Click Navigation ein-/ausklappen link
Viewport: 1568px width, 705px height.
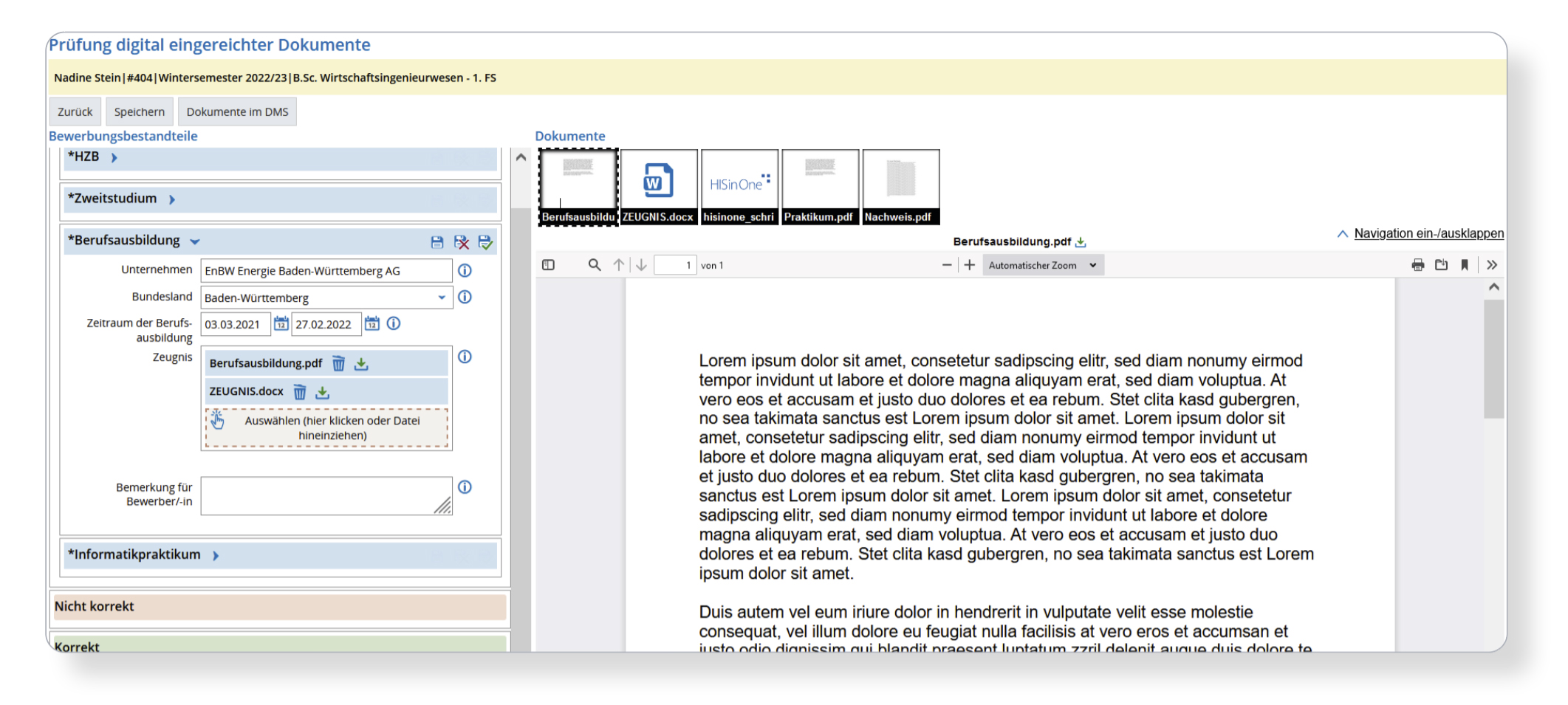tap(1428, 233)
